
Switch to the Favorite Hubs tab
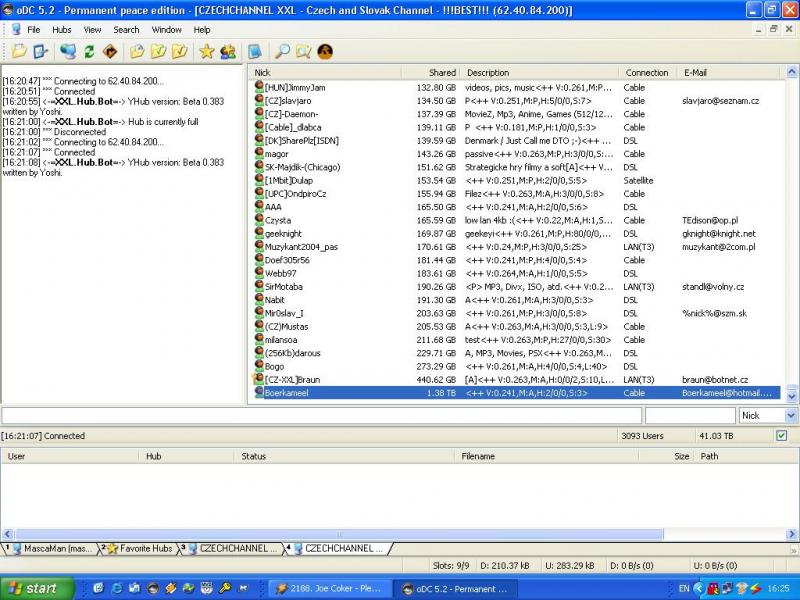pos(140,548)
